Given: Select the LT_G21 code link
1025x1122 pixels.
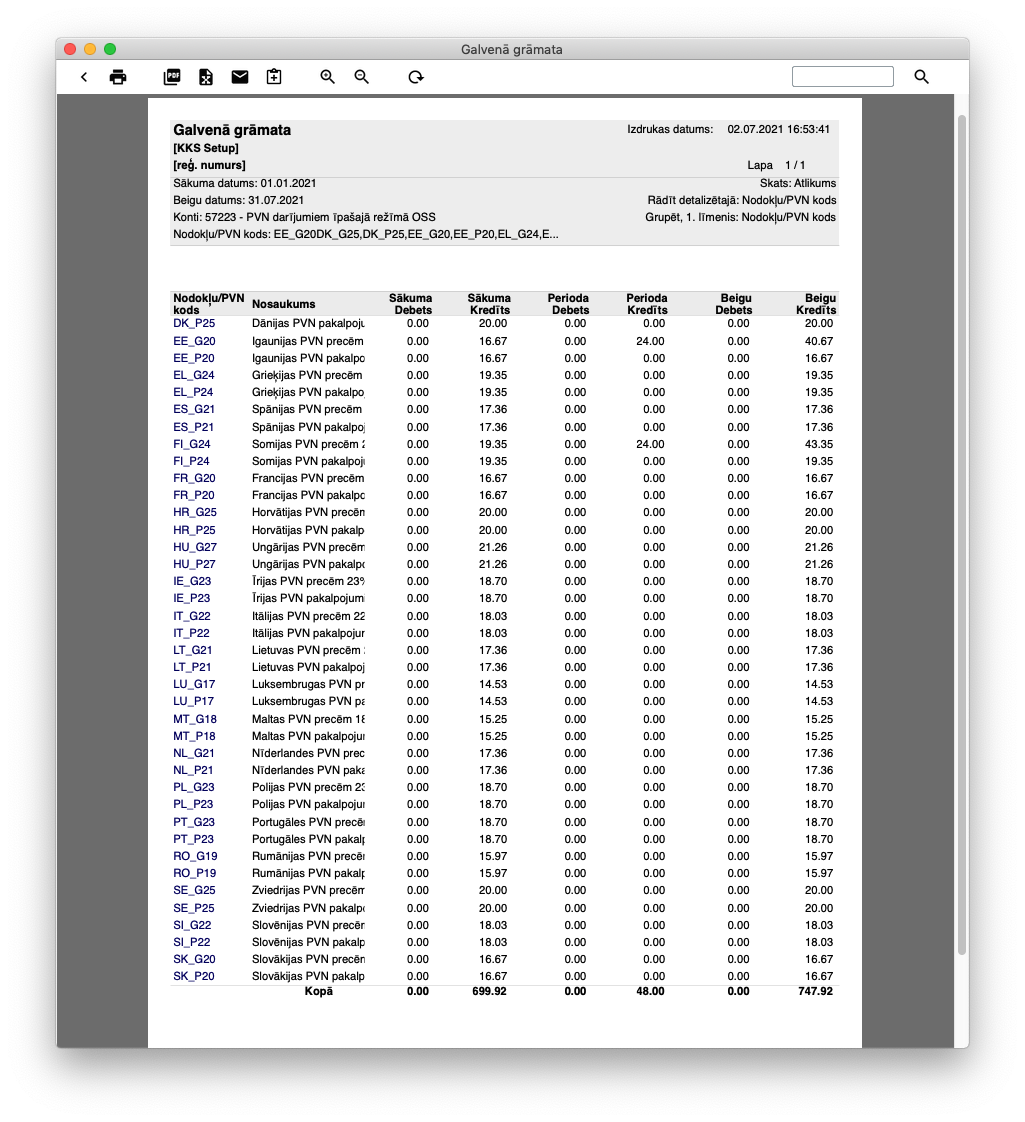Looking at the screenshot, I should tap(193, 650).
